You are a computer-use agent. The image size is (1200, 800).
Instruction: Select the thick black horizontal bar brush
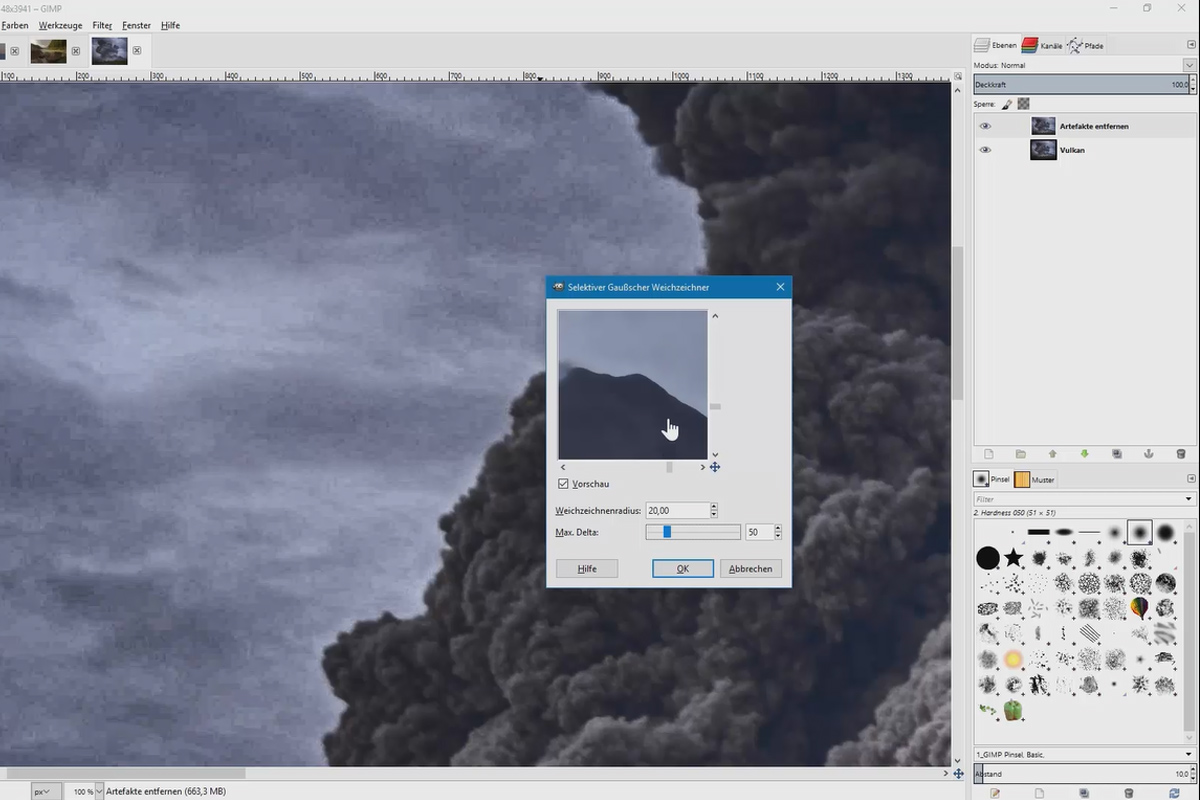tap(1039, 531)
